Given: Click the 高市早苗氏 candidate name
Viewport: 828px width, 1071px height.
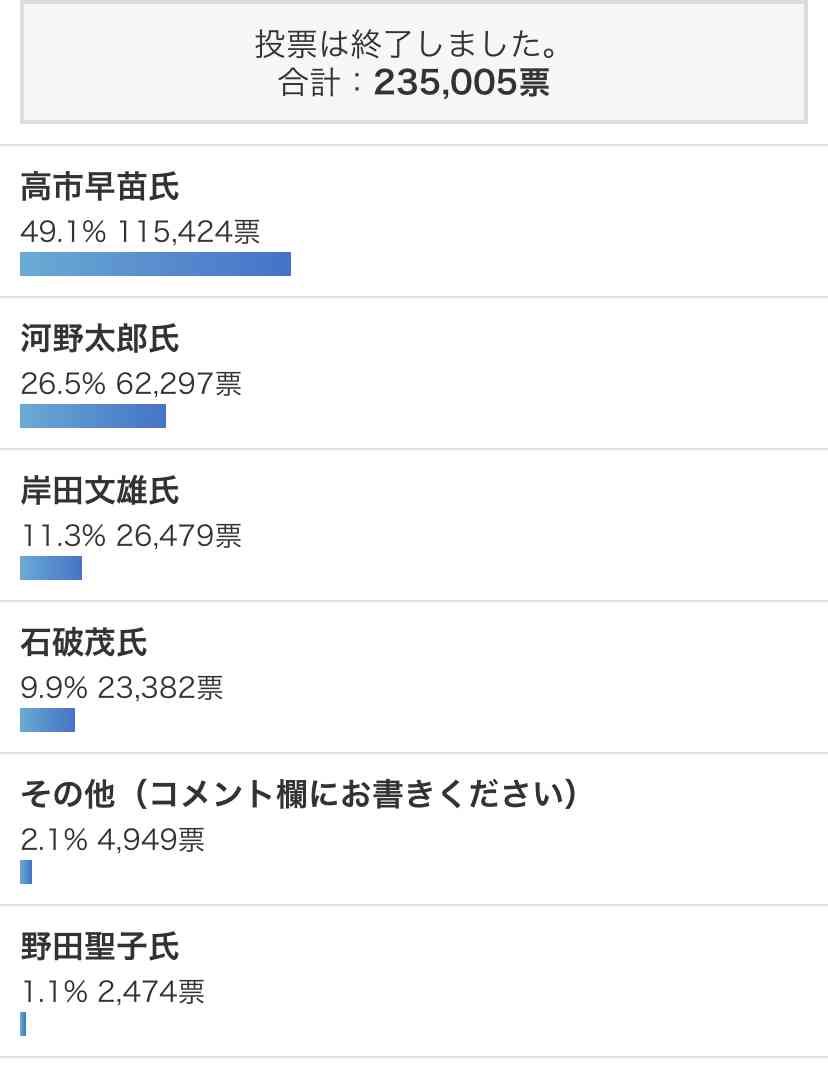Looking at the screenshot, I should [x=100, y=187].
